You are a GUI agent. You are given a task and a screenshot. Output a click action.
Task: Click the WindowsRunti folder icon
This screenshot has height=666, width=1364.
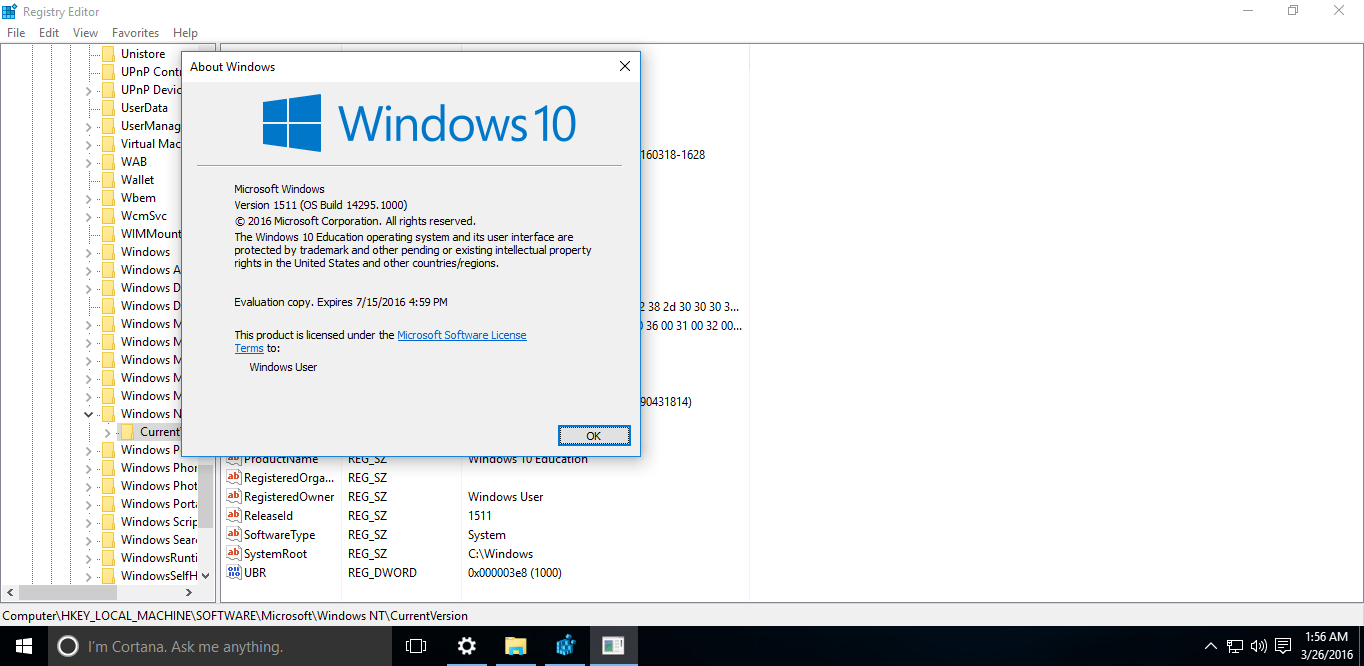click(108, 558)
